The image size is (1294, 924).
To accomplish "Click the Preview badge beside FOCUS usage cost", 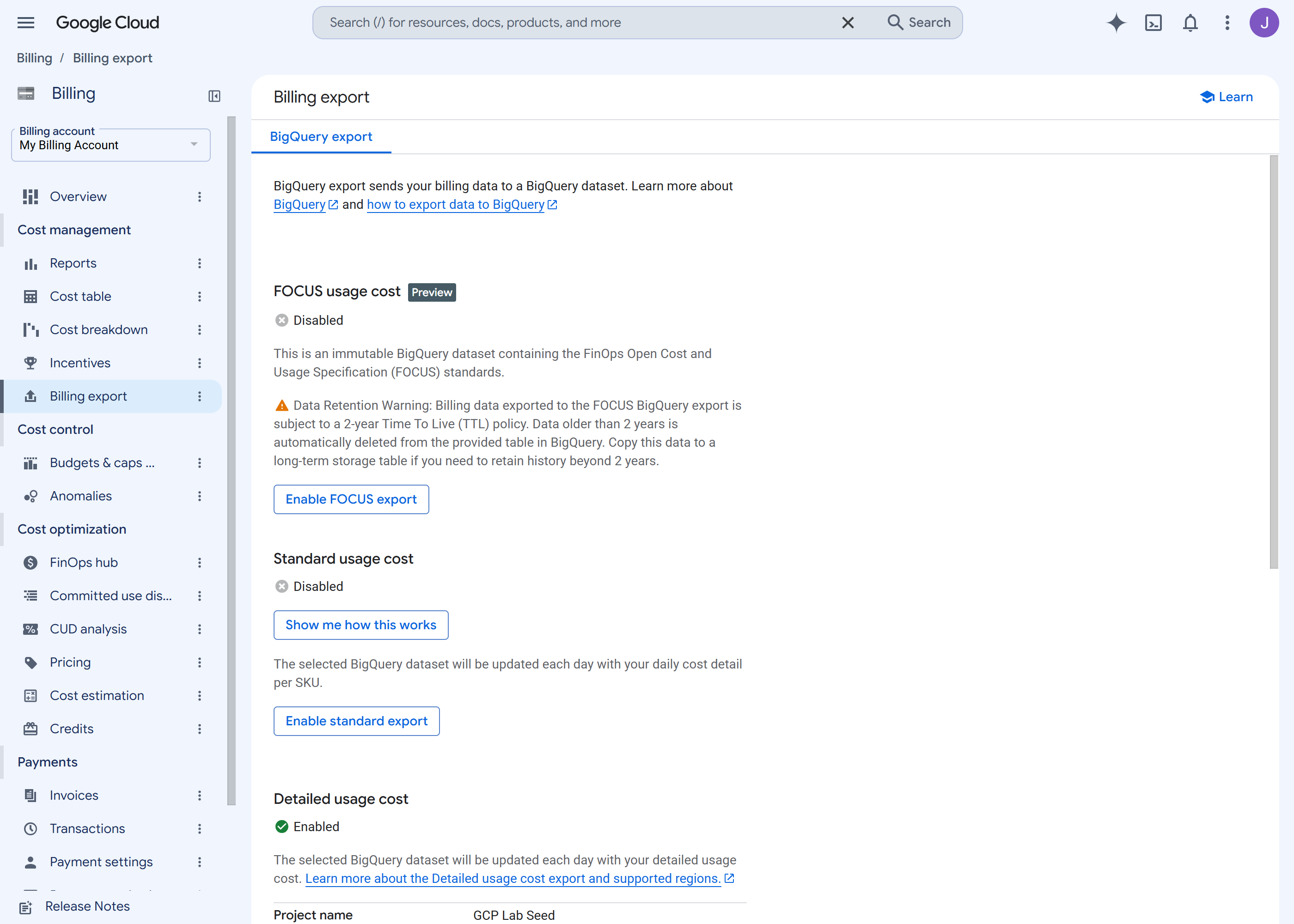I will (x=432, y=292).
